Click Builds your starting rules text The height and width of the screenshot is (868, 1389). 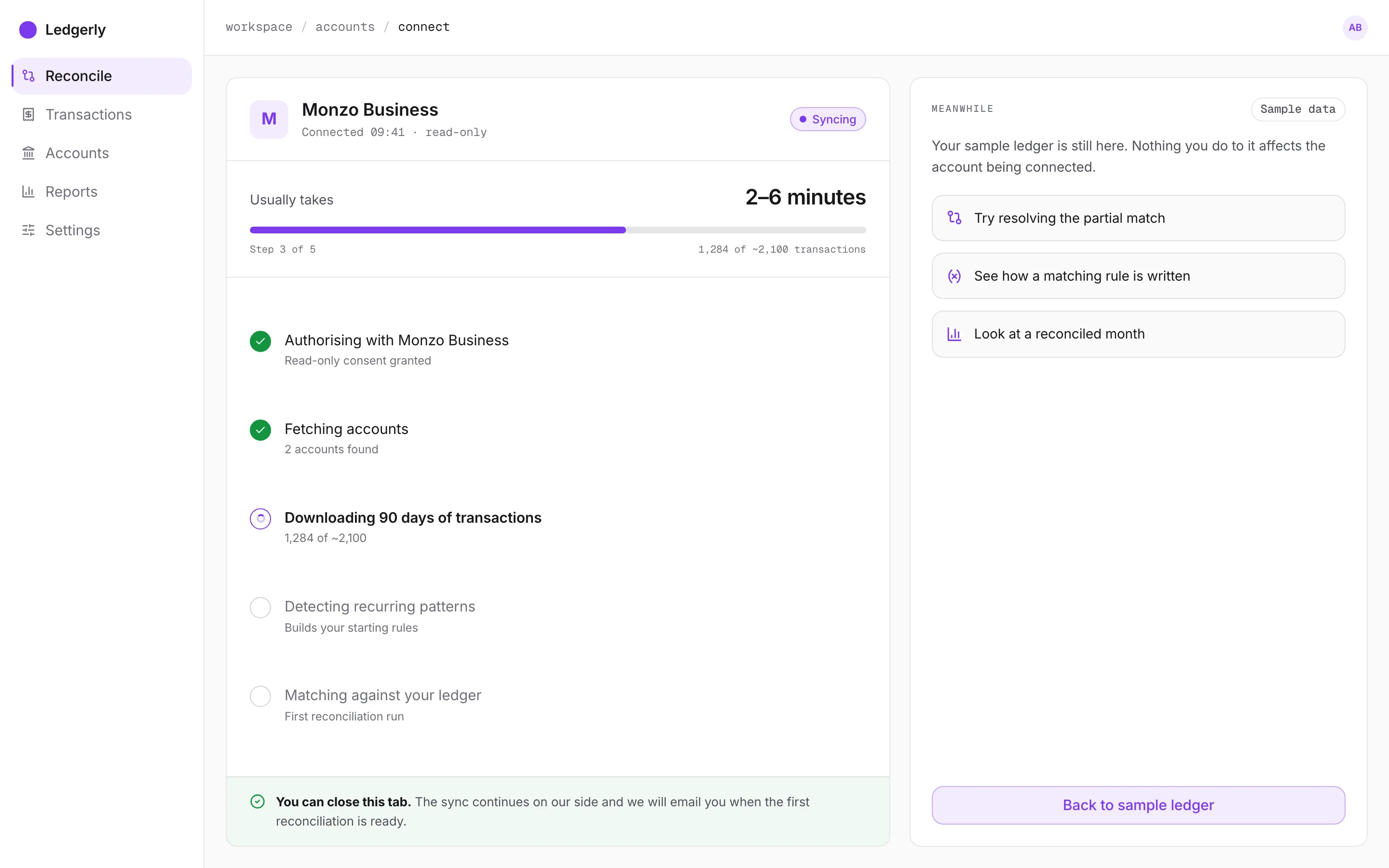tap(351, 627)
